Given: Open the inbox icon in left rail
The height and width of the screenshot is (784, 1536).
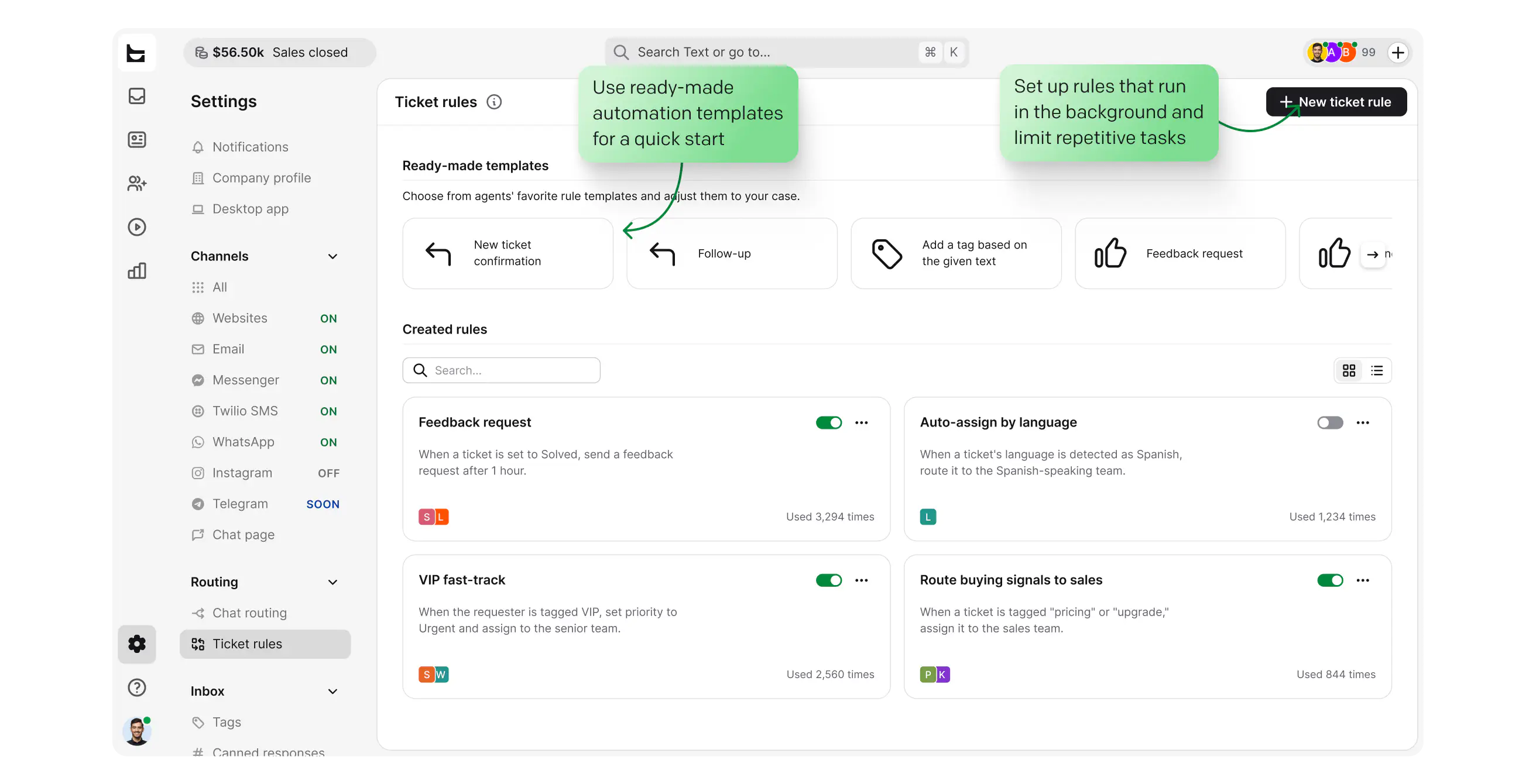Looking at the screenshot, I should click(x=136, y=96).
